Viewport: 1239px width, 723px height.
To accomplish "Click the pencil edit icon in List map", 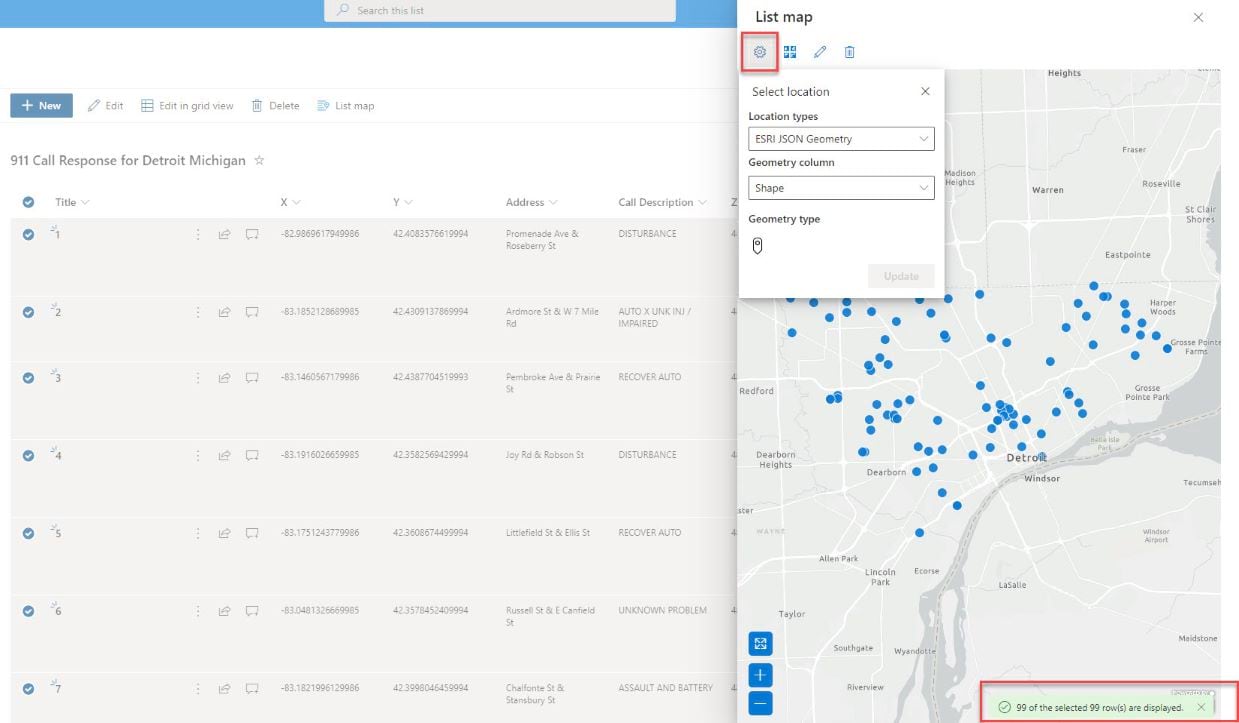I will click(x=820, y=52).
